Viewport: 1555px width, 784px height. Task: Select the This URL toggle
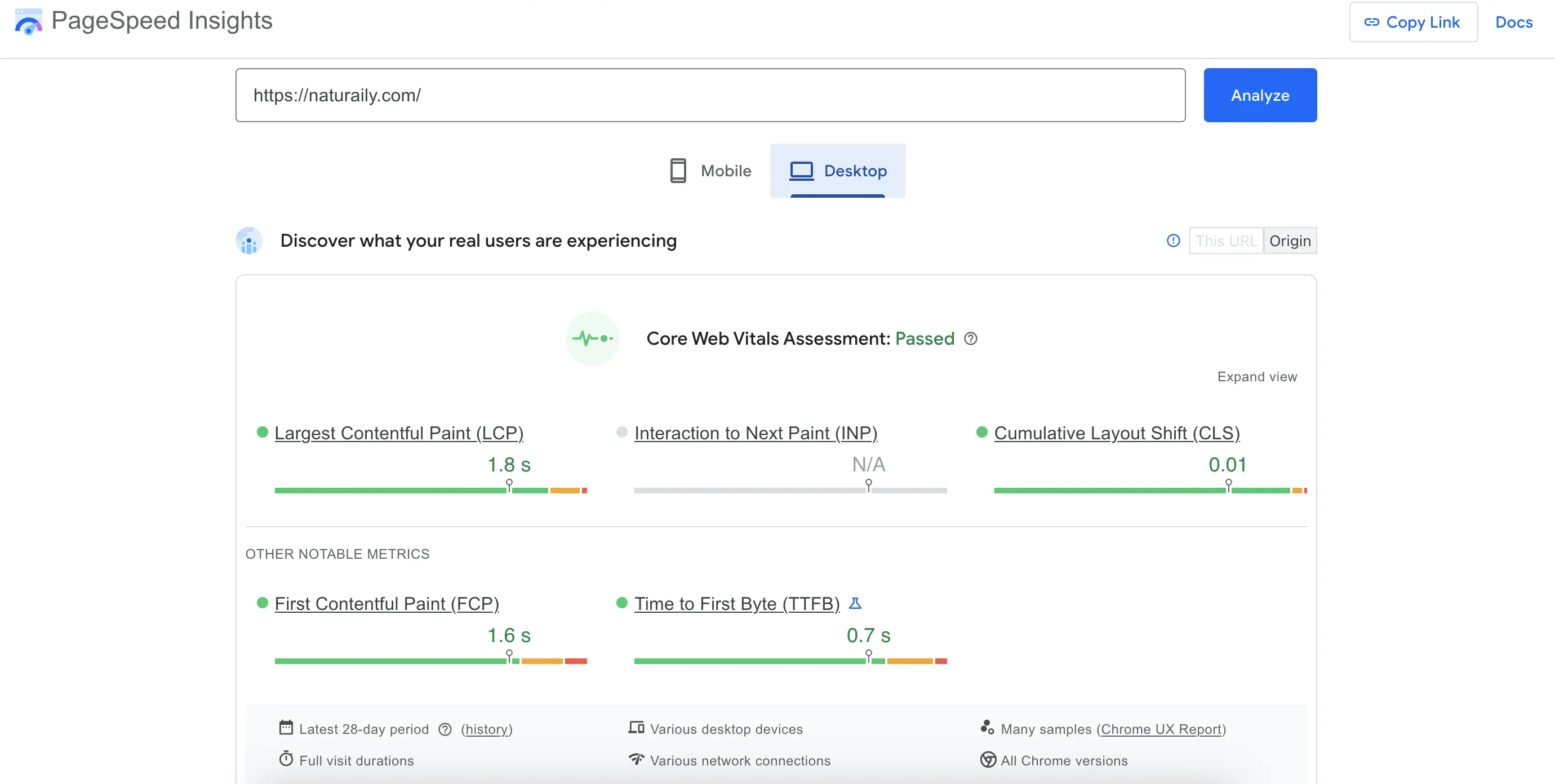click(x=1226, y=241)
